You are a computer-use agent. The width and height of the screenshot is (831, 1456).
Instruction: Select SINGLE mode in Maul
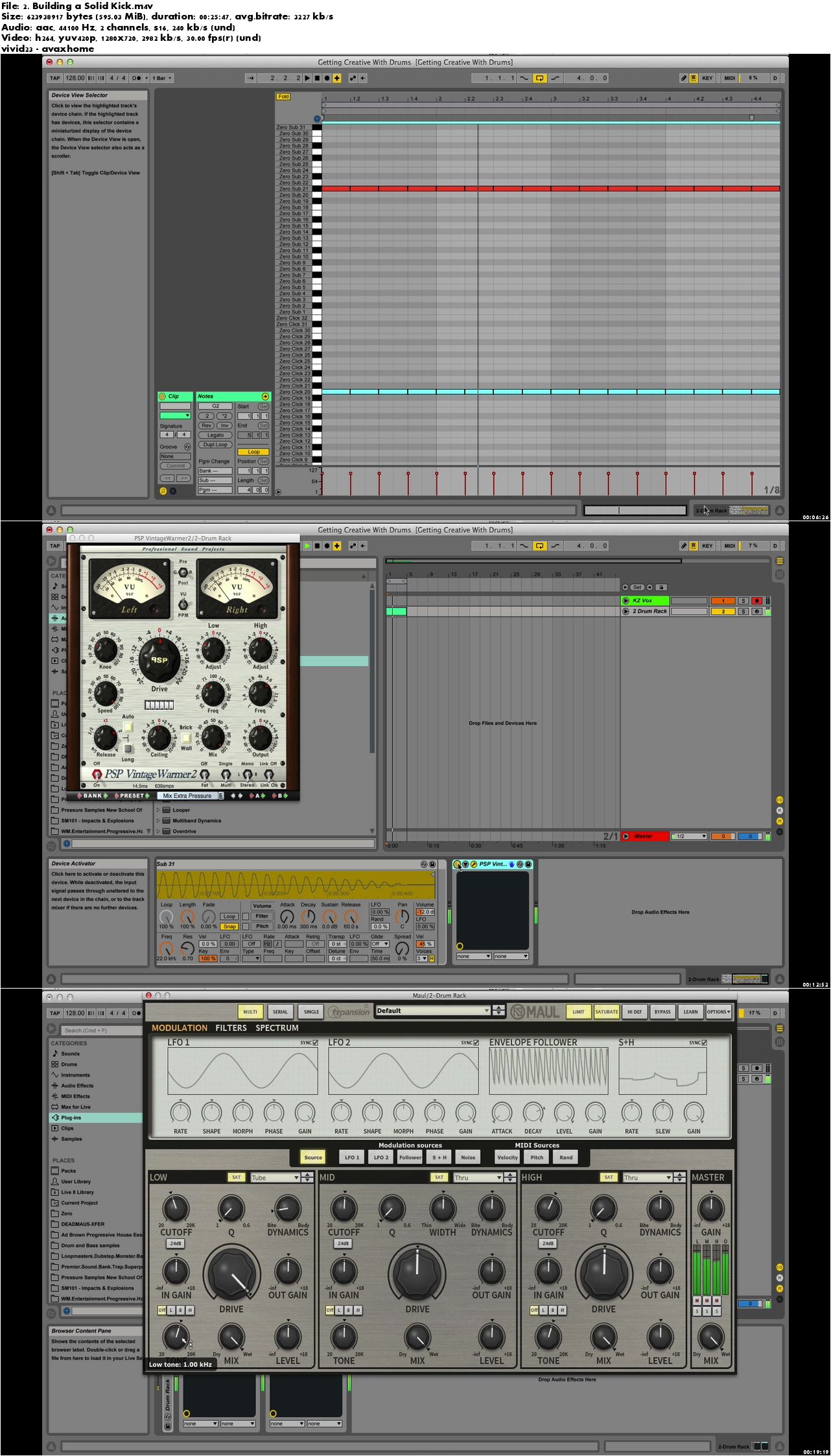[x=311, y=1011]
